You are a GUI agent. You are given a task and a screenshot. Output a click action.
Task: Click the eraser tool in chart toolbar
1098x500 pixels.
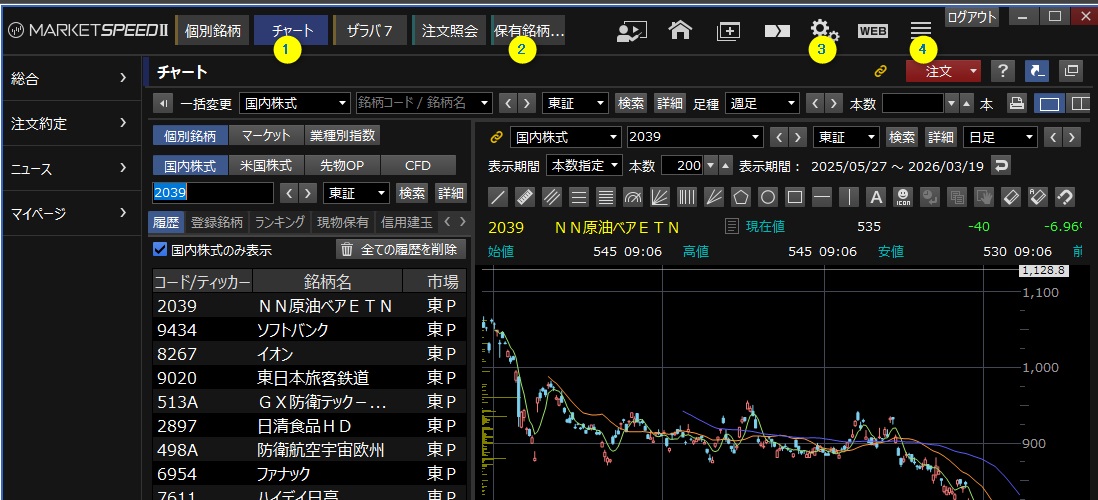[x=1010, y=197]
